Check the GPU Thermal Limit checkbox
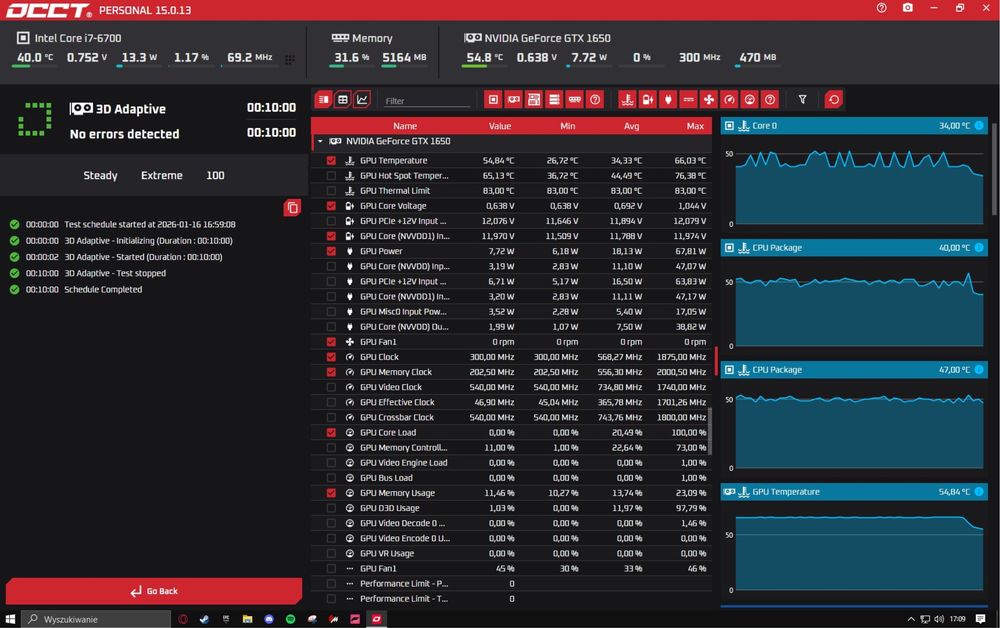1000x628 pixels. pyautogui.click(x=331, y=191)
